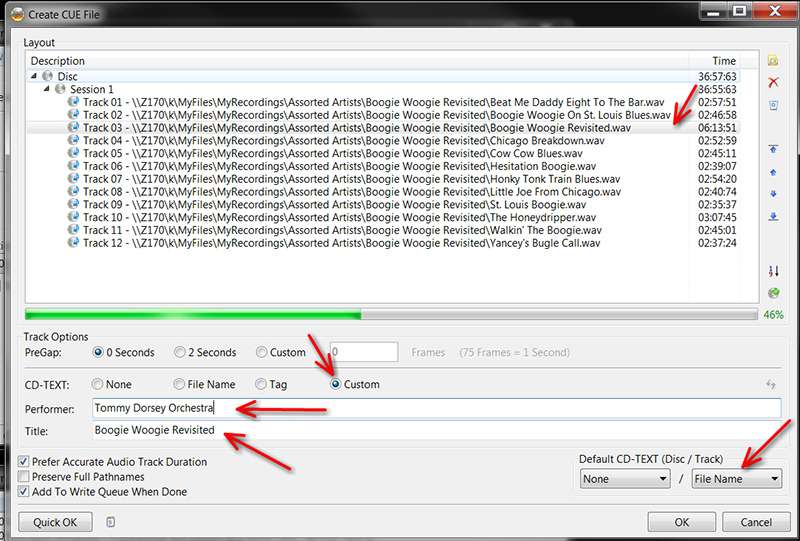800x541 pixels.
Task: Click the Disc node icon
Action: click(x=47, y=76)
